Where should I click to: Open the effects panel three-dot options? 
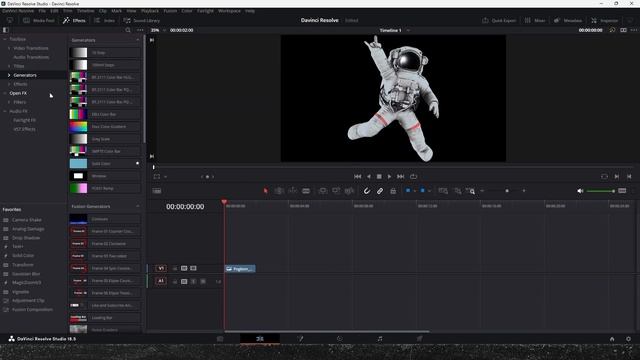click(x=140, y=30)
